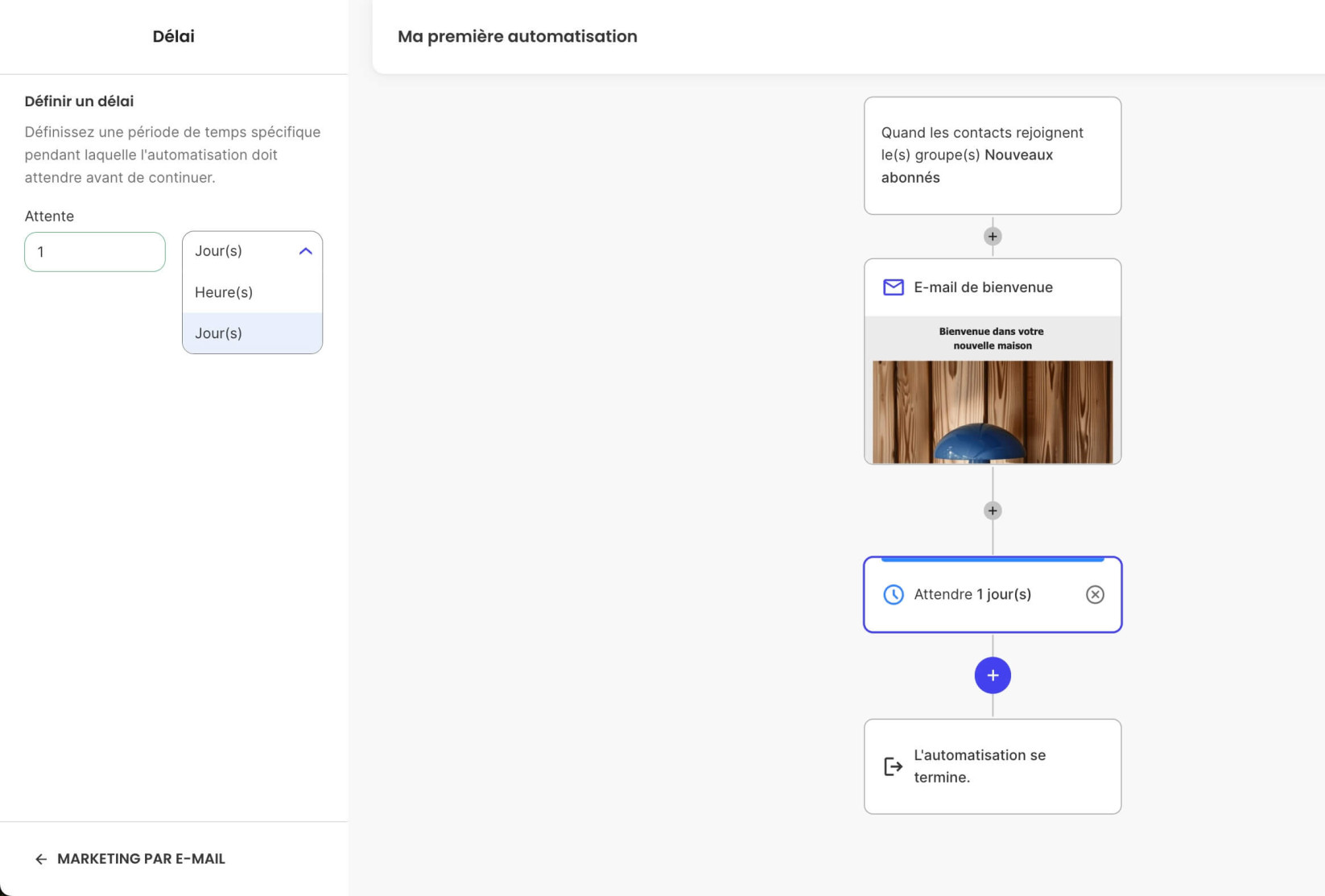Add step with the blue plus button
The width and height of the screenshot is (1325, 896).
coord(993,675)
